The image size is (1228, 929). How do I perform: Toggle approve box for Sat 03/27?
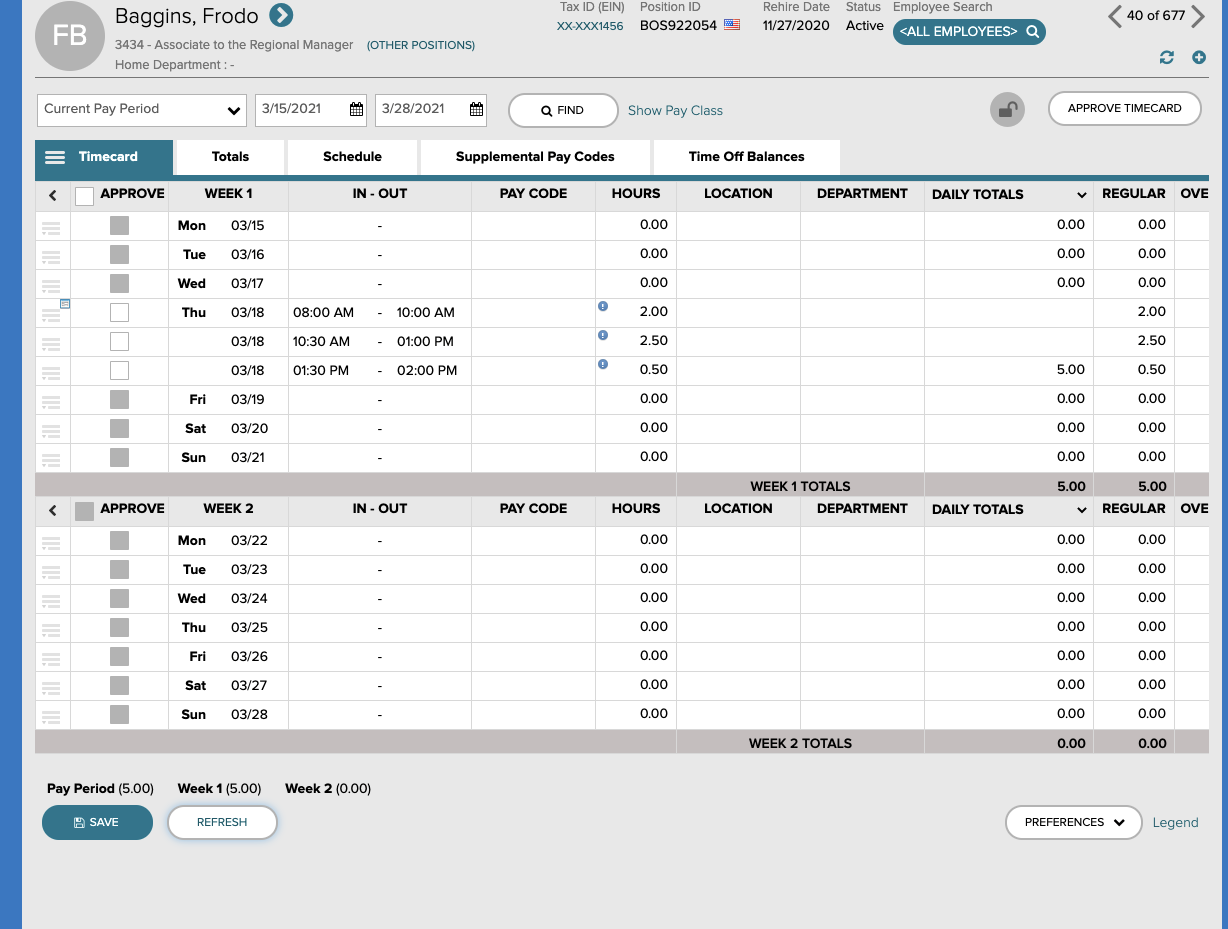pos(119,685)
